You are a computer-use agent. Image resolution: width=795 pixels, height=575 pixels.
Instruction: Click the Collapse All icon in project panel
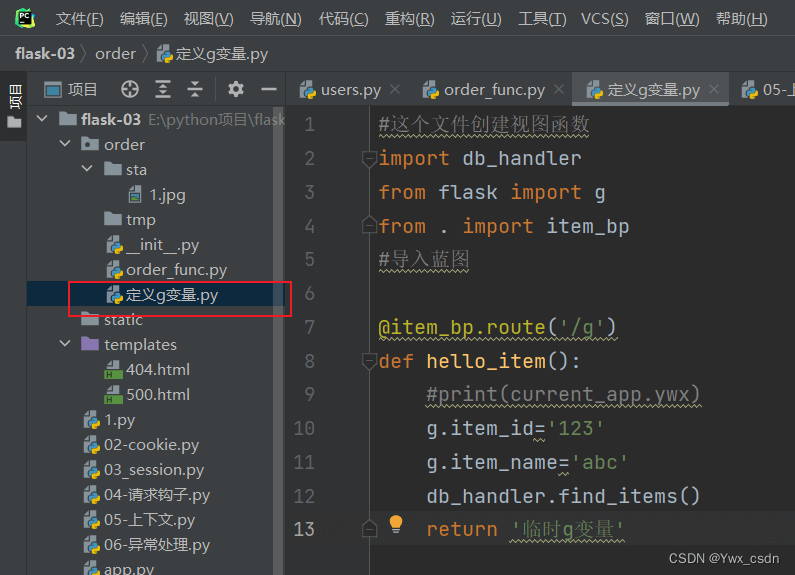tap(195, 90)
